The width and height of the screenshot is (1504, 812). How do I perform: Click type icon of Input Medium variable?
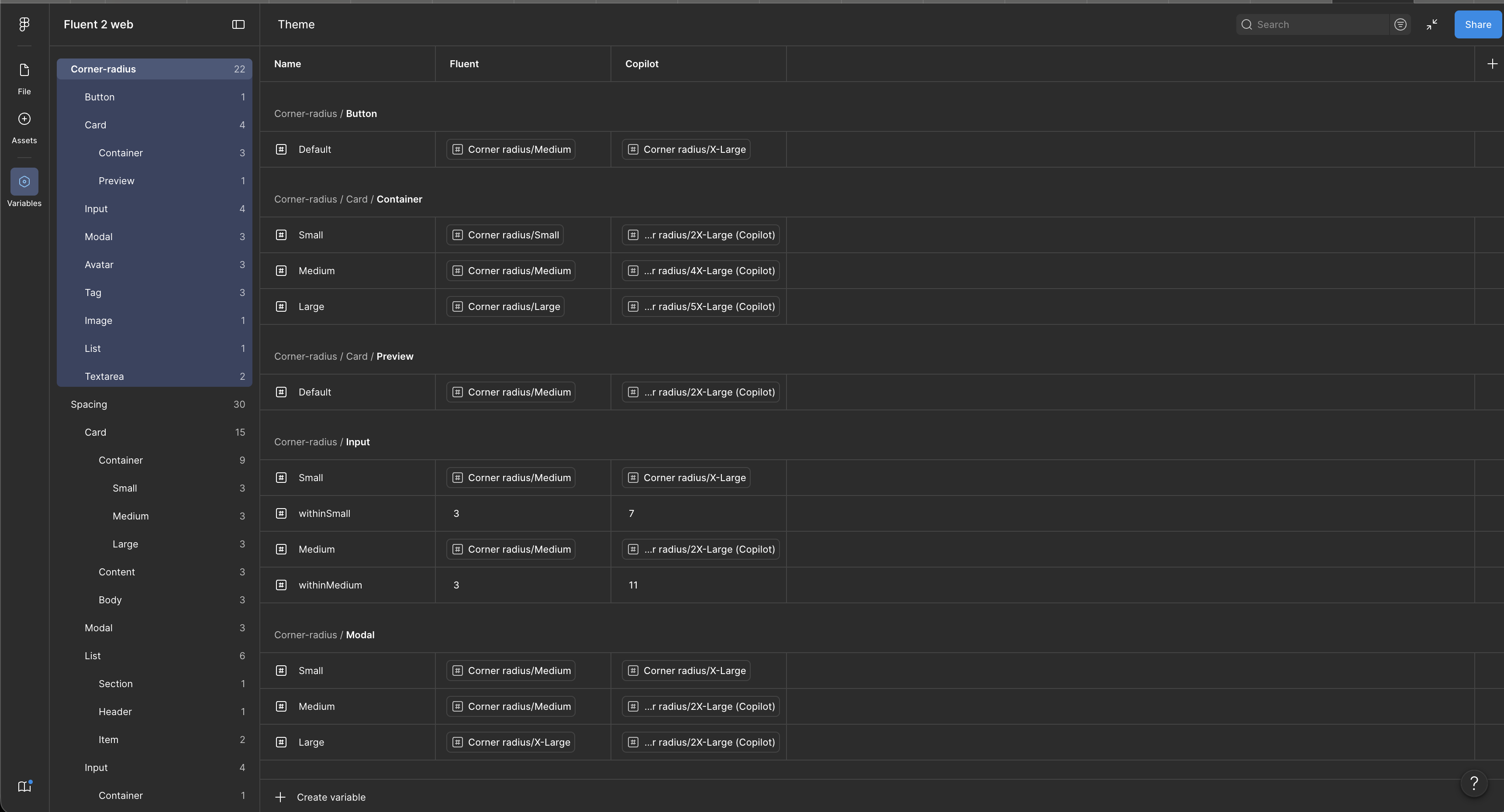click(x=281, y=549)
